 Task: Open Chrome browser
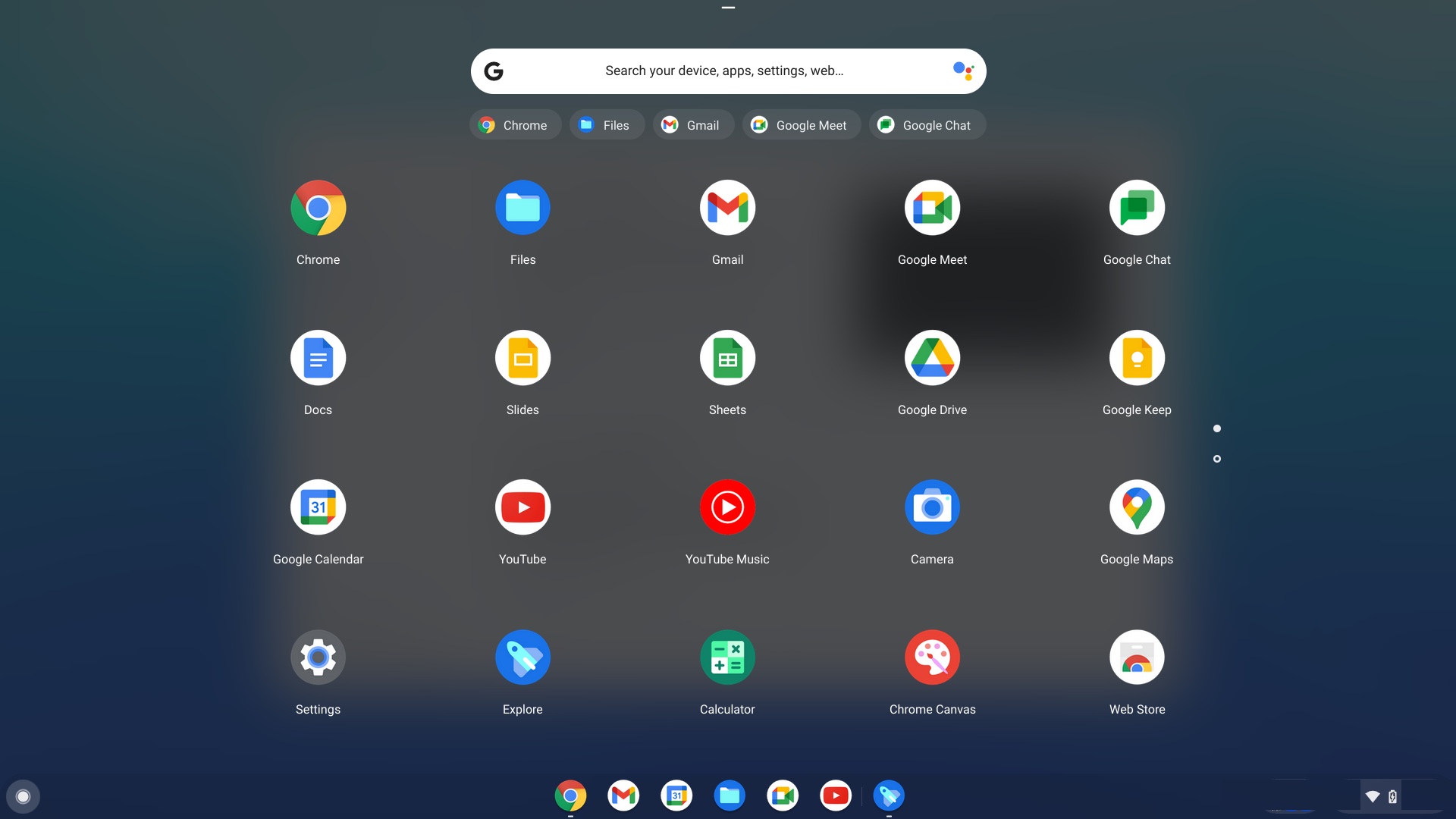point(318,207)
